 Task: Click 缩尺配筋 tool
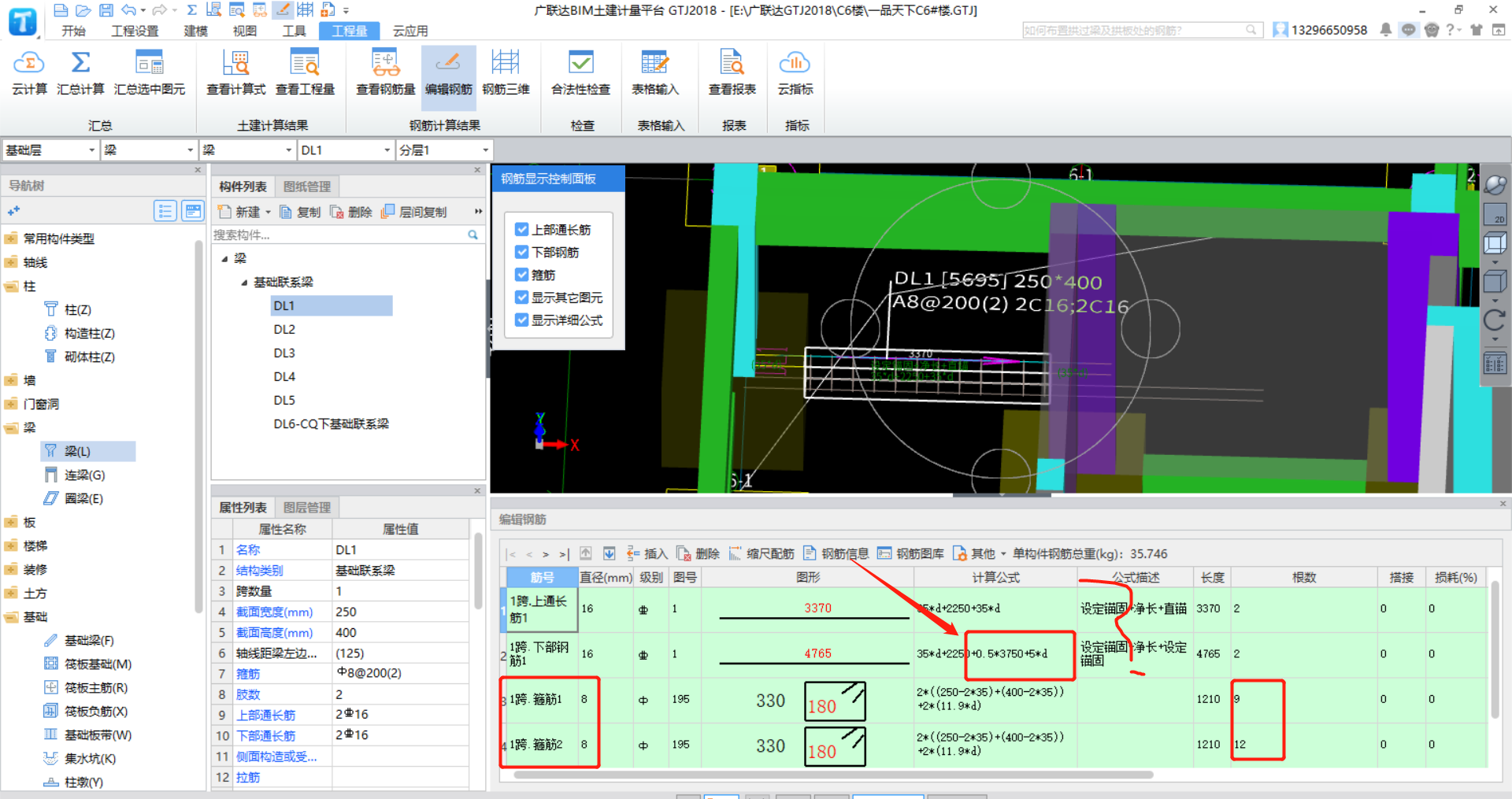click(x=761, y=553)
